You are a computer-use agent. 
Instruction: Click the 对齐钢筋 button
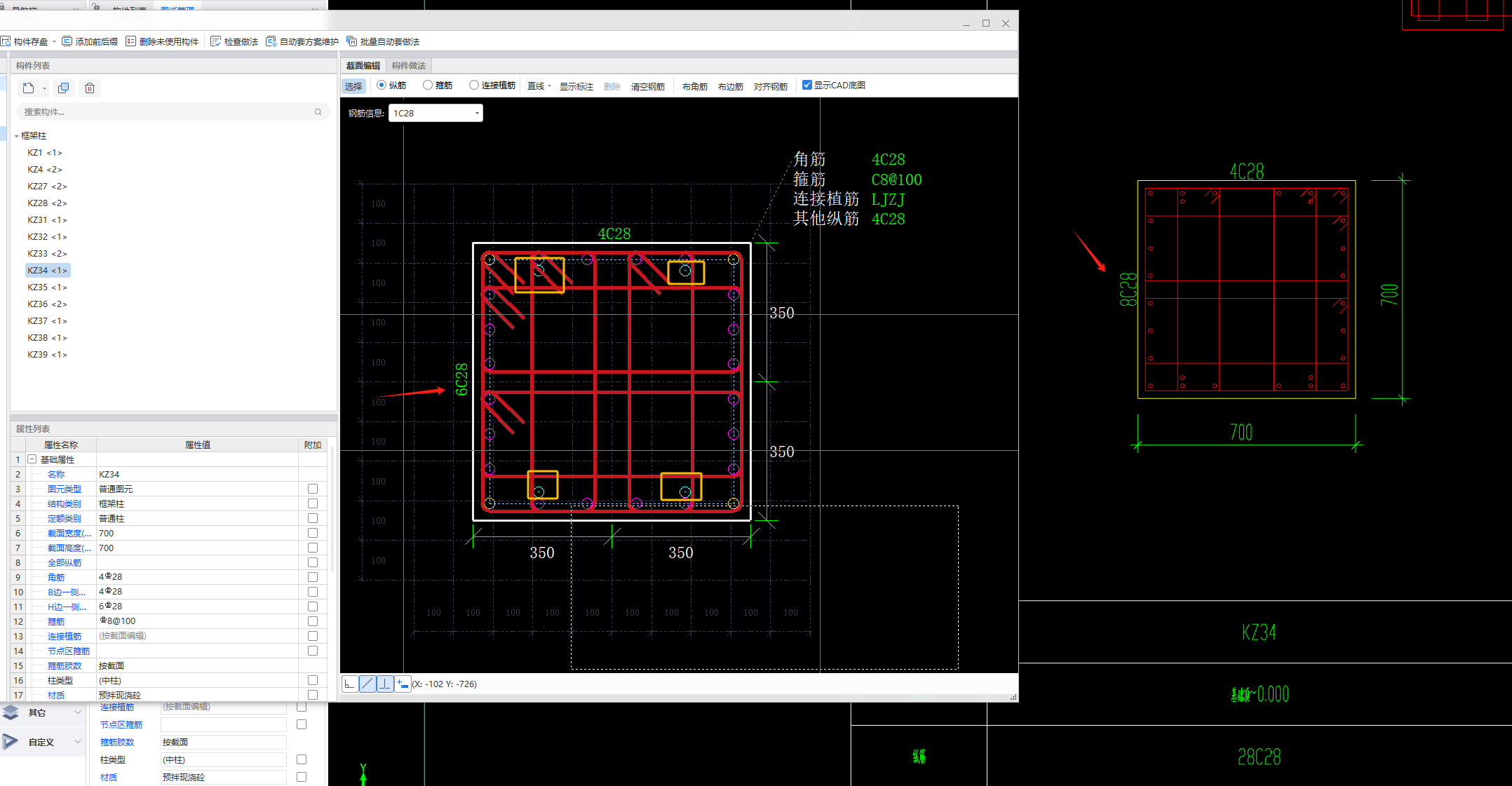(771, 86)
